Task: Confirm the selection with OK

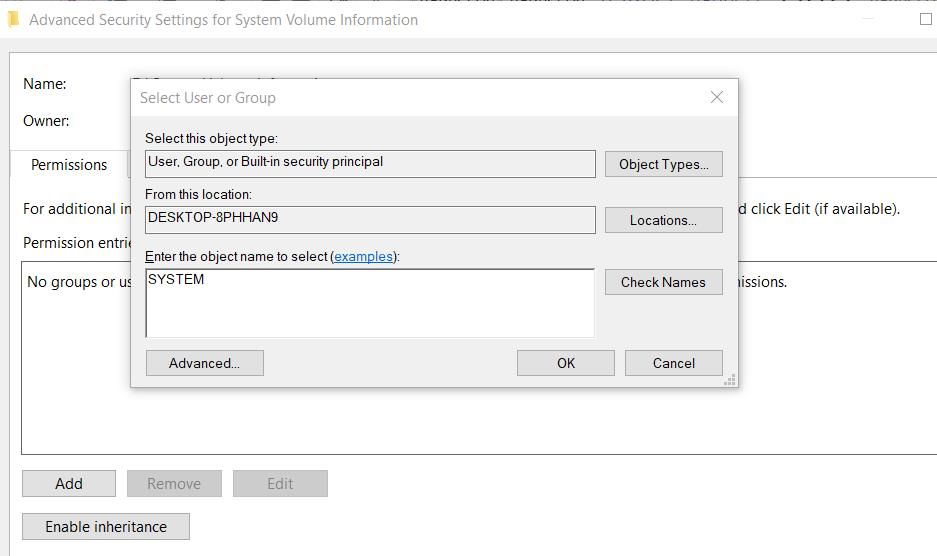Action: (565, 363)
